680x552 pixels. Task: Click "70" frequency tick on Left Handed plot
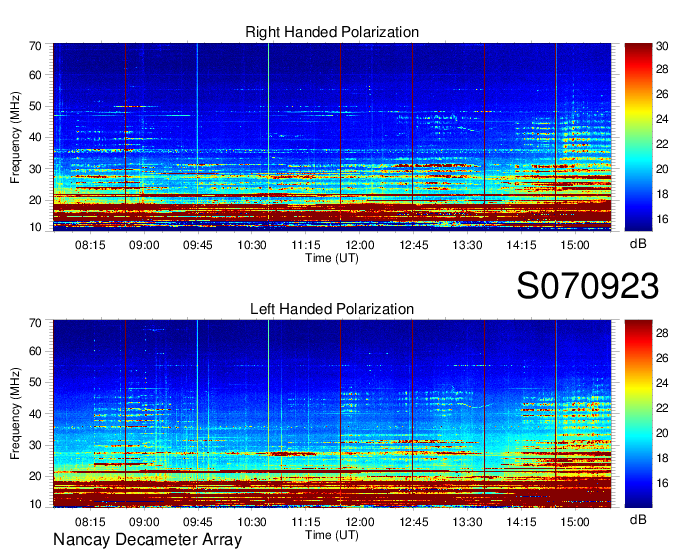coord(35,323)
